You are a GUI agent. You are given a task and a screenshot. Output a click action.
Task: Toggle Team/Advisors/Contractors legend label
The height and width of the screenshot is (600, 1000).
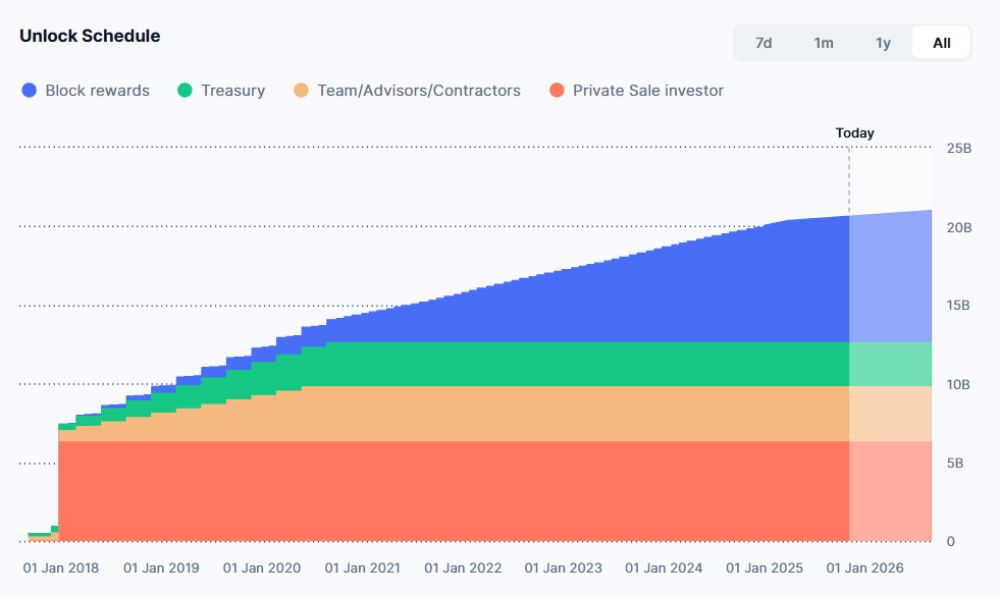419,91
